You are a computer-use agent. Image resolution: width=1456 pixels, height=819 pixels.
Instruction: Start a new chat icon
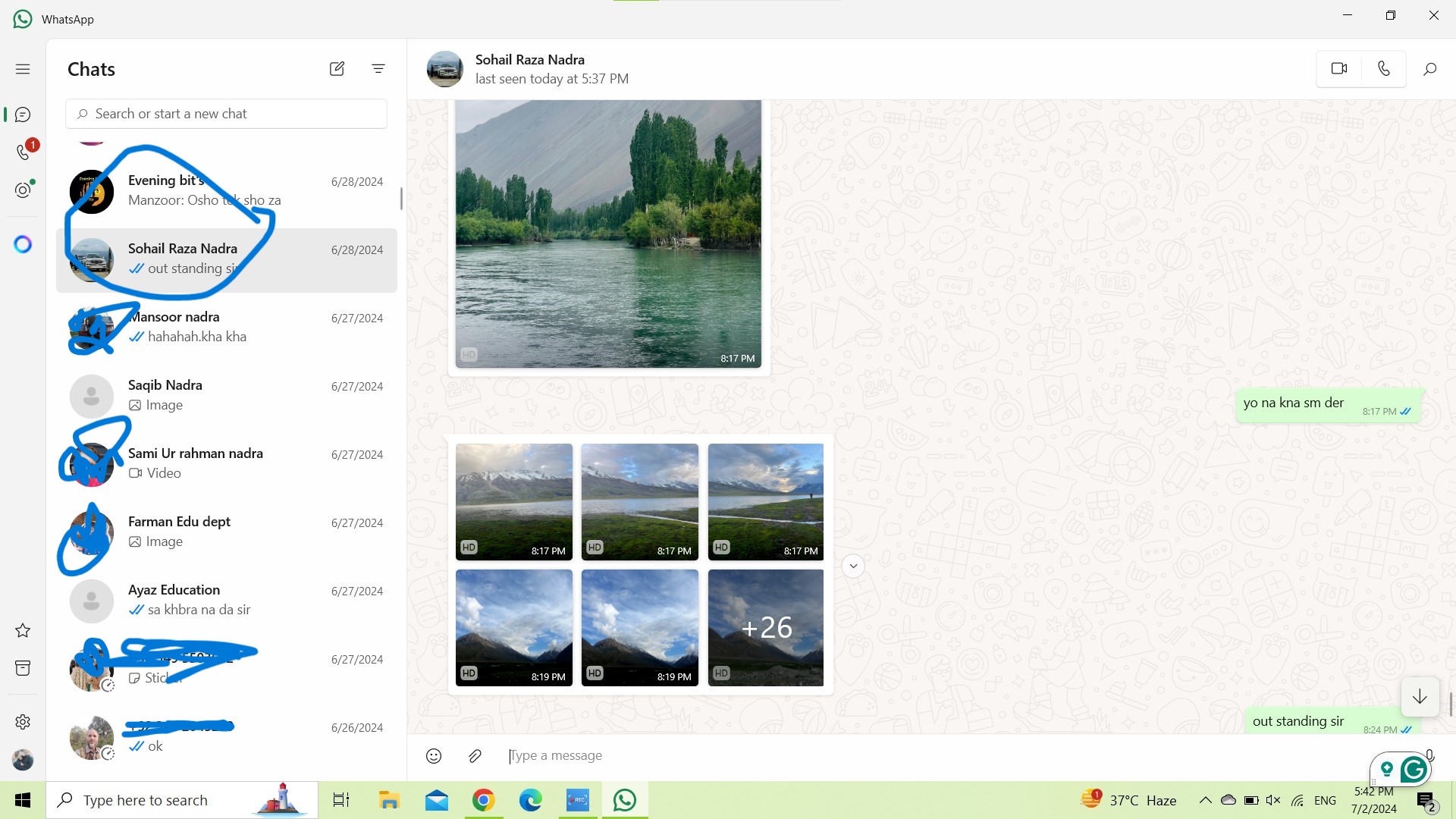click(x=337, y=69)
